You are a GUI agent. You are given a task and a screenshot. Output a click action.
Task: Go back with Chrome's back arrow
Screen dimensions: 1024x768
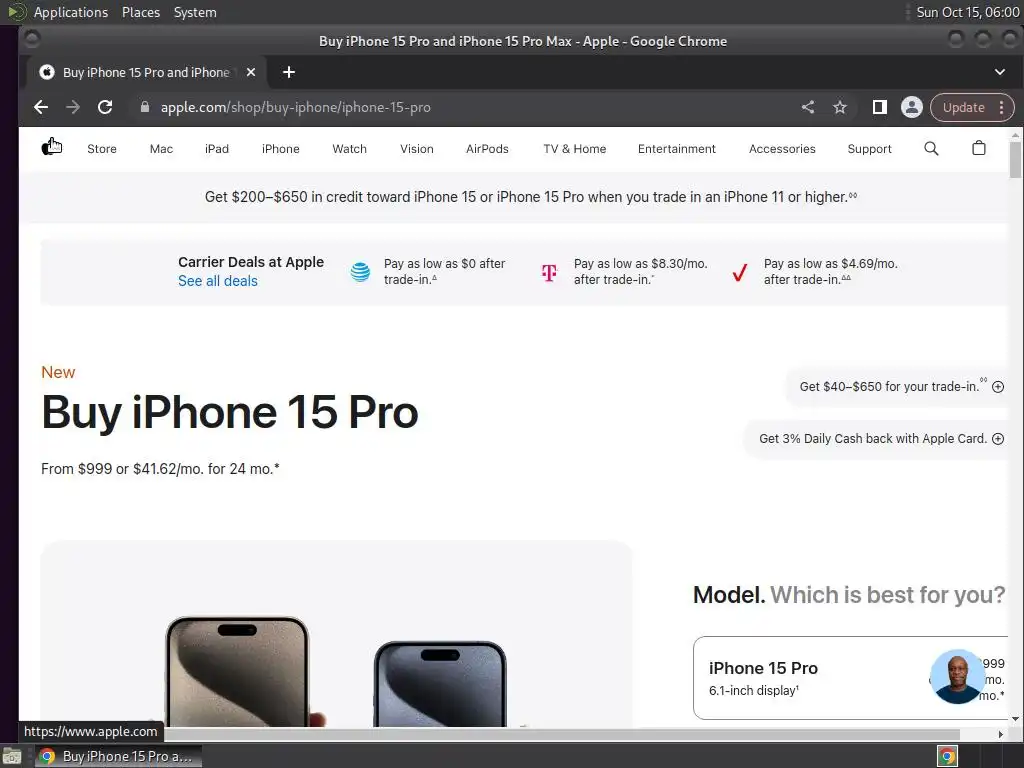(40, 107)
